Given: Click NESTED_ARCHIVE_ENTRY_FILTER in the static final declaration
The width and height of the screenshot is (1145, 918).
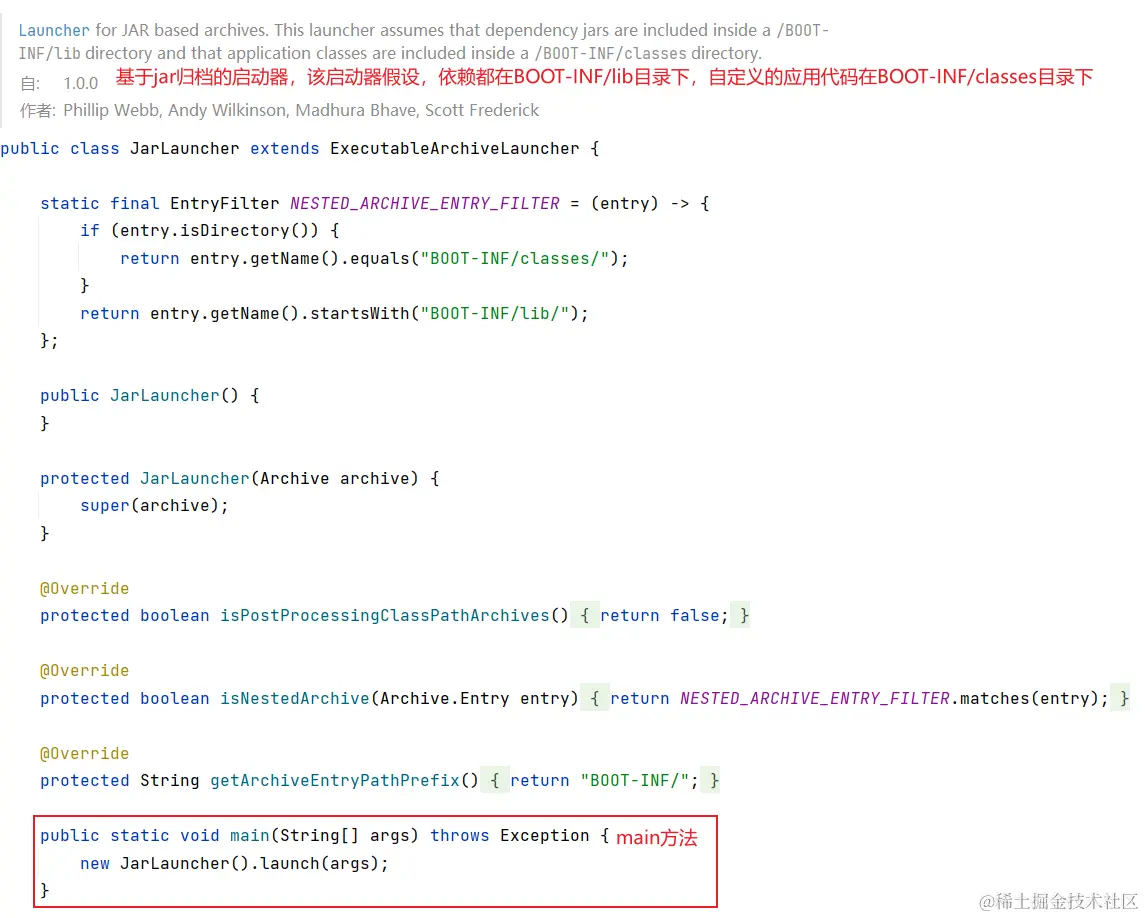Looking at the screenshot, I should point(424,203).
